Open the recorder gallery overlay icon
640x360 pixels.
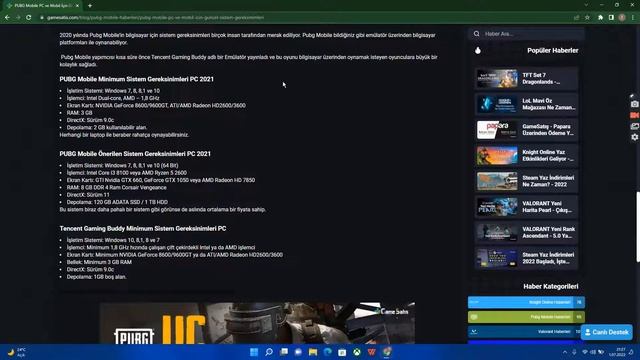point(634,127)
